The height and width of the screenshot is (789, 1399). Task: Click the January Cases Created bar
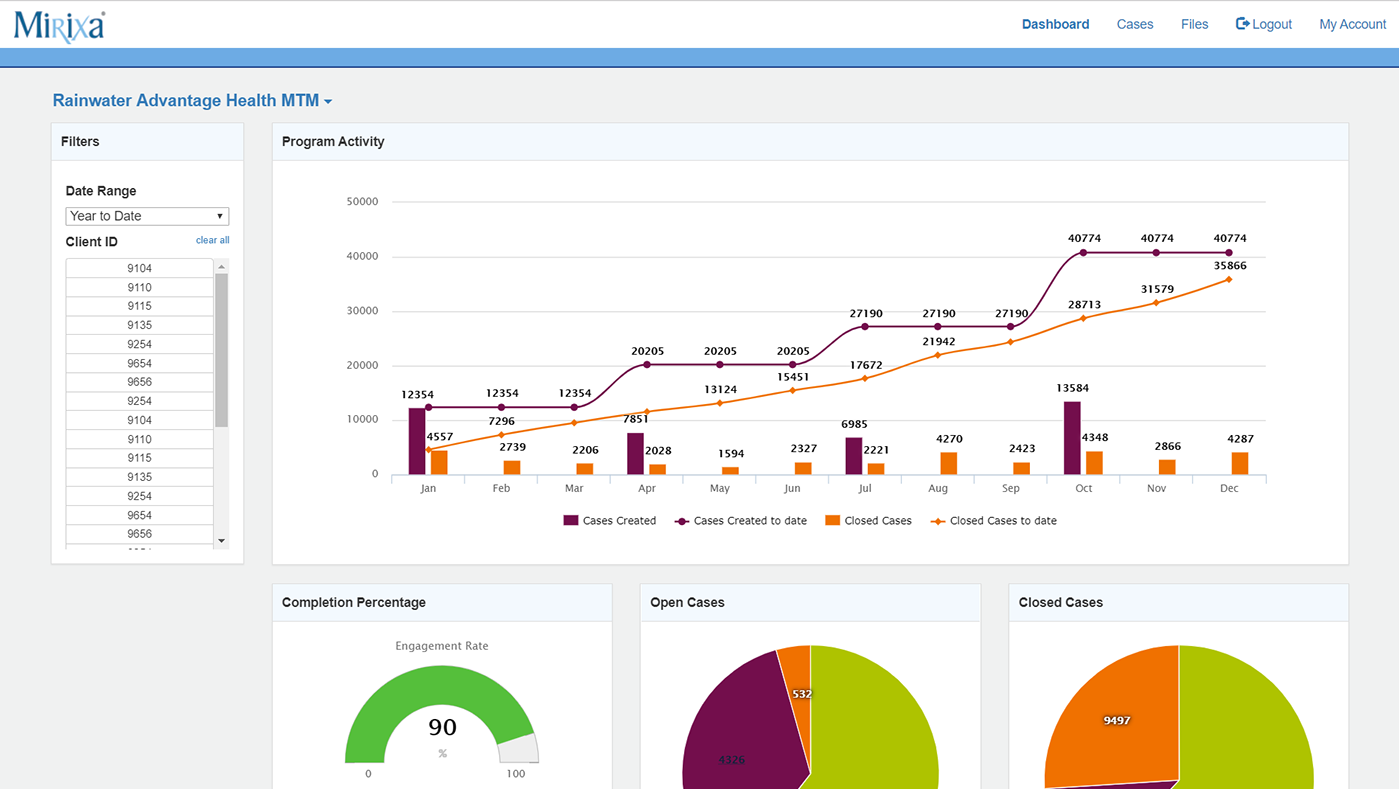[417, 441]
